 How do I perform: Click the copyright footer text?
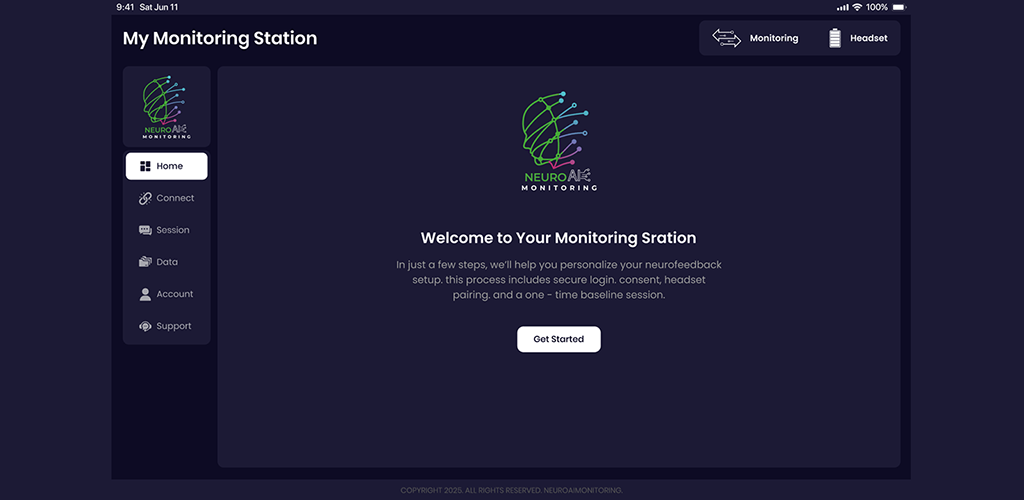511,490
